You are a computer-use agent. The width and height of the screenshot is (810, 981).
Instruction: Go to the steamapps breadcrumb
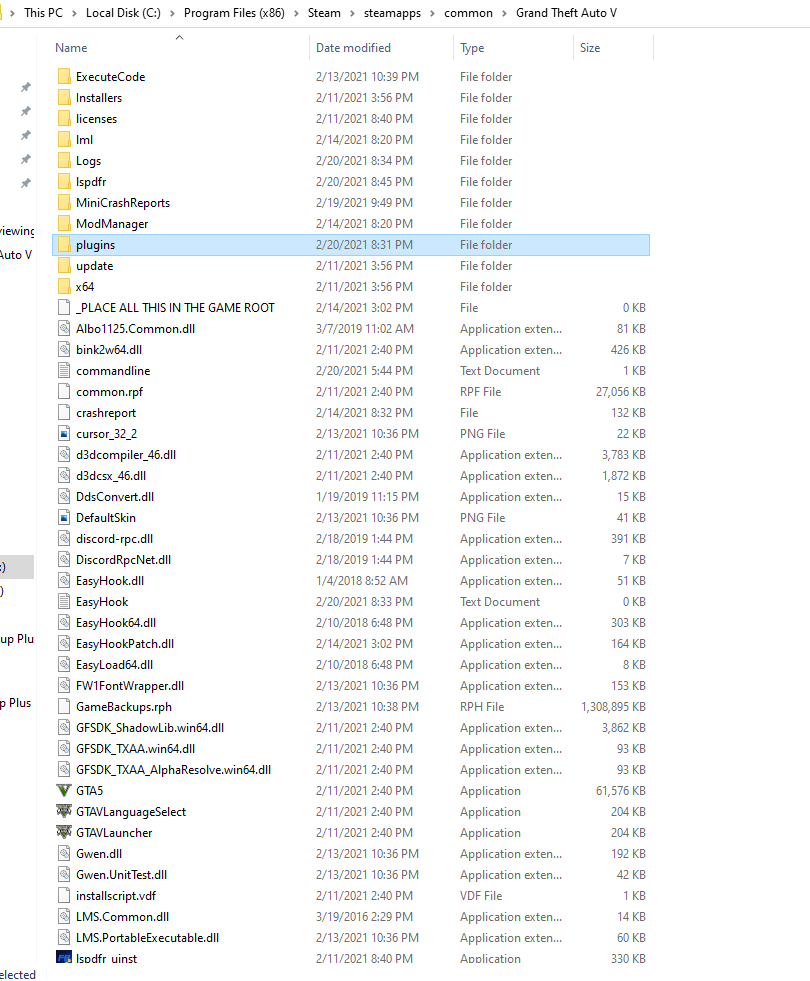click(x=392, y=13)
